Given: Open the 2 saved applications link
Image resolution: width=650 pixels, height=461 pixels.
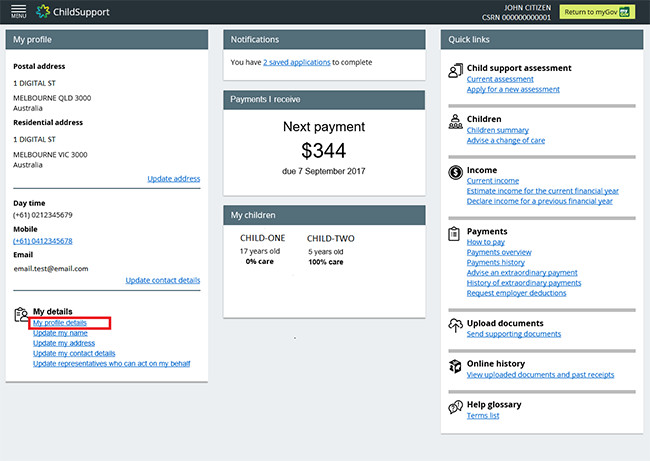Looking at the screenshot, I should tap(297, 62).
